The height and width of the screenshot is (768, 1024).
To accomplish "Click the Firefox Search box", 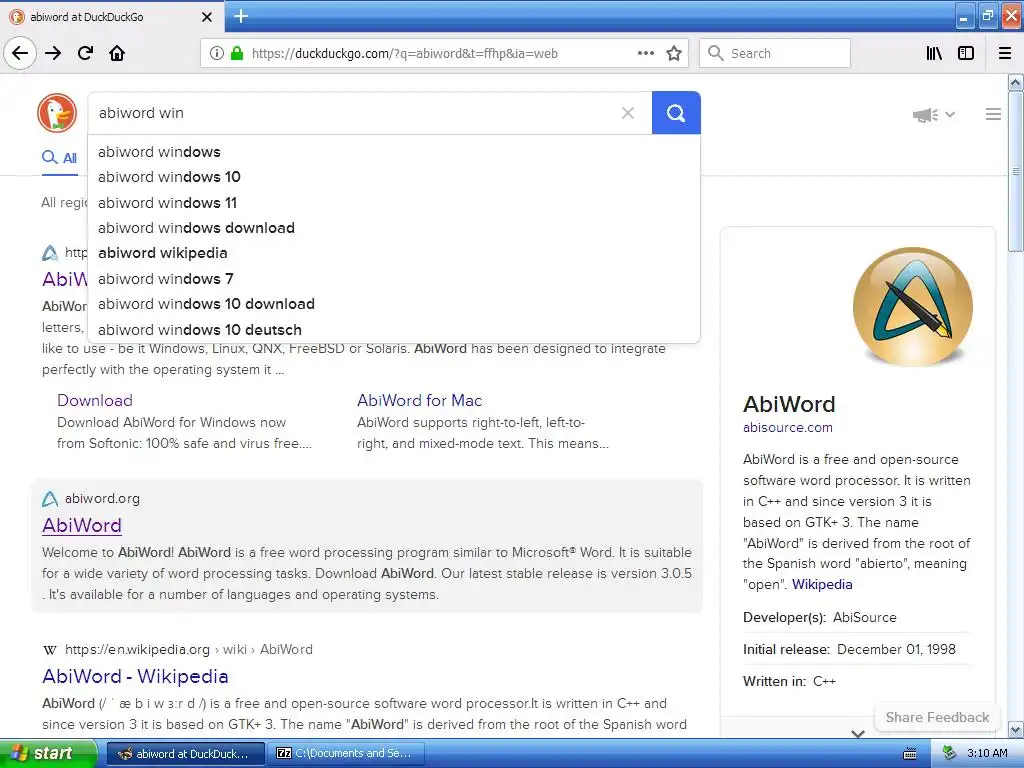I will (x=775, y=53).
